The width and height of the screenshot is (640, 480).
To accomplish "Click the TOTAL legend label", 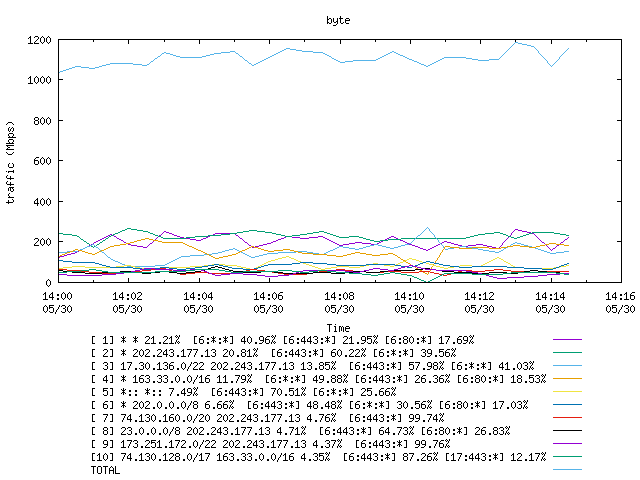I will tap(105, 470).
